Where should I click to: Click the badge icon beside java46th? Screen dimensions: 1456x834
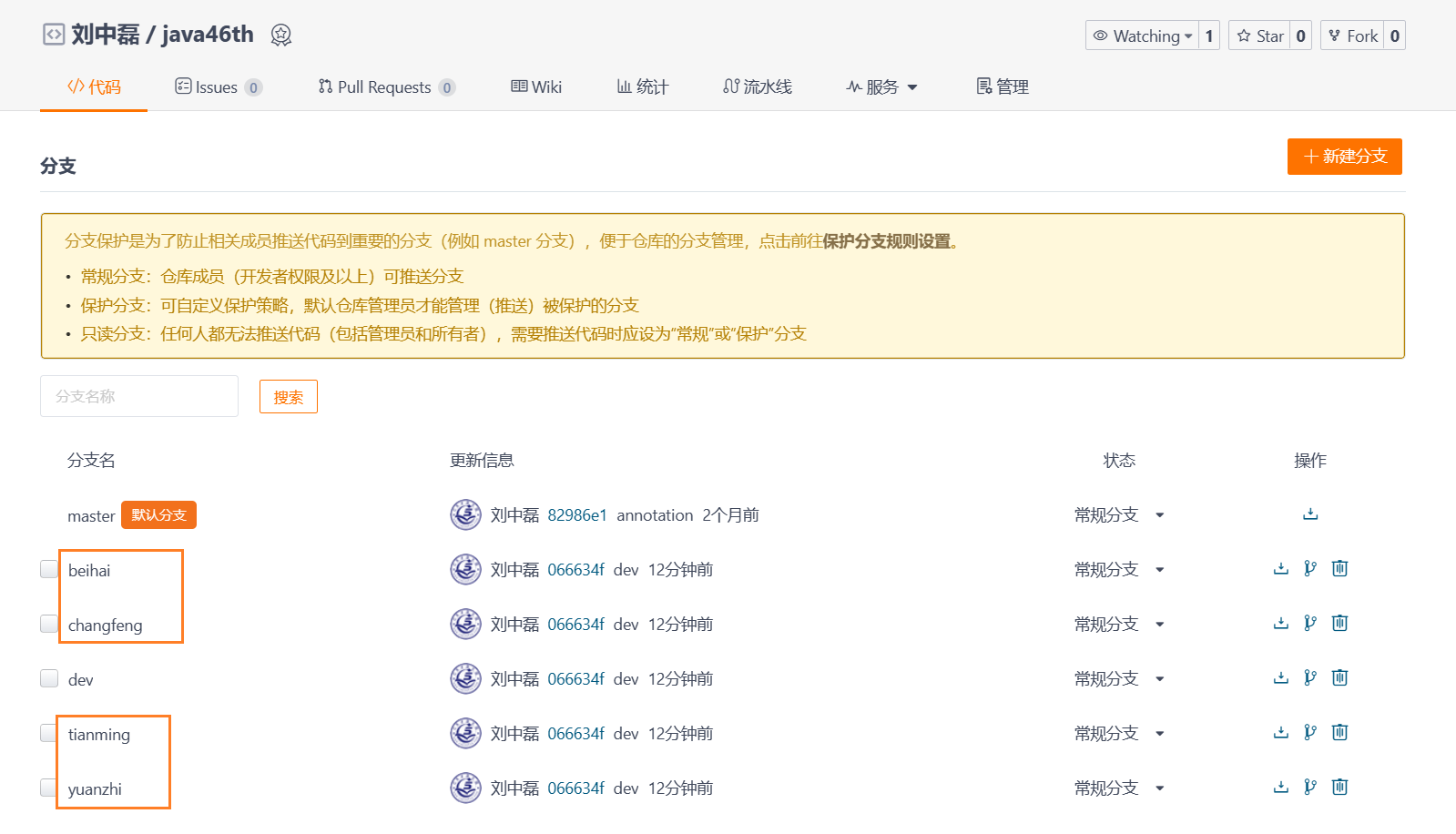pos(281,36)
